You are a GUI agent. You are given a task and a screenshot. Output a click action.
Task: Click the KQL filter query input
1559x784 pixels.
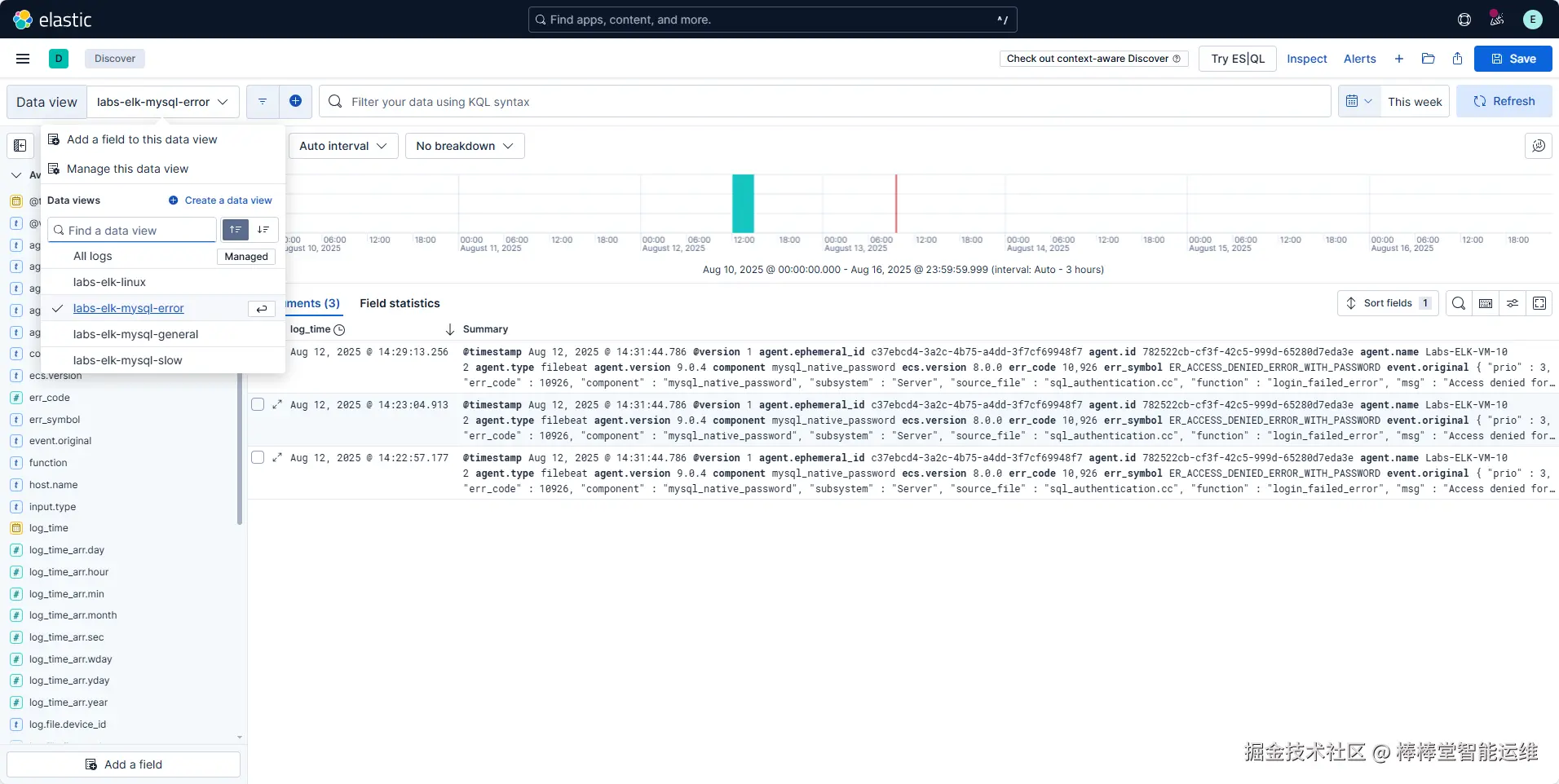tap(825, 102)
